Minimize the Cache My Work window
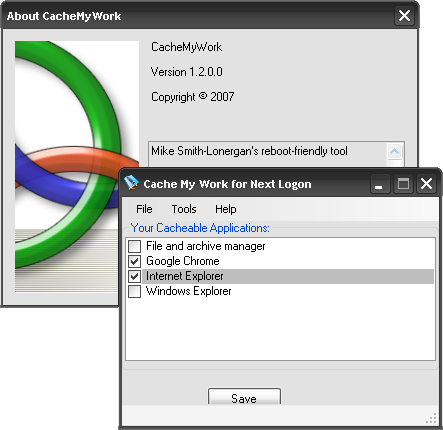The image size is (443, 430). (380, 184)
